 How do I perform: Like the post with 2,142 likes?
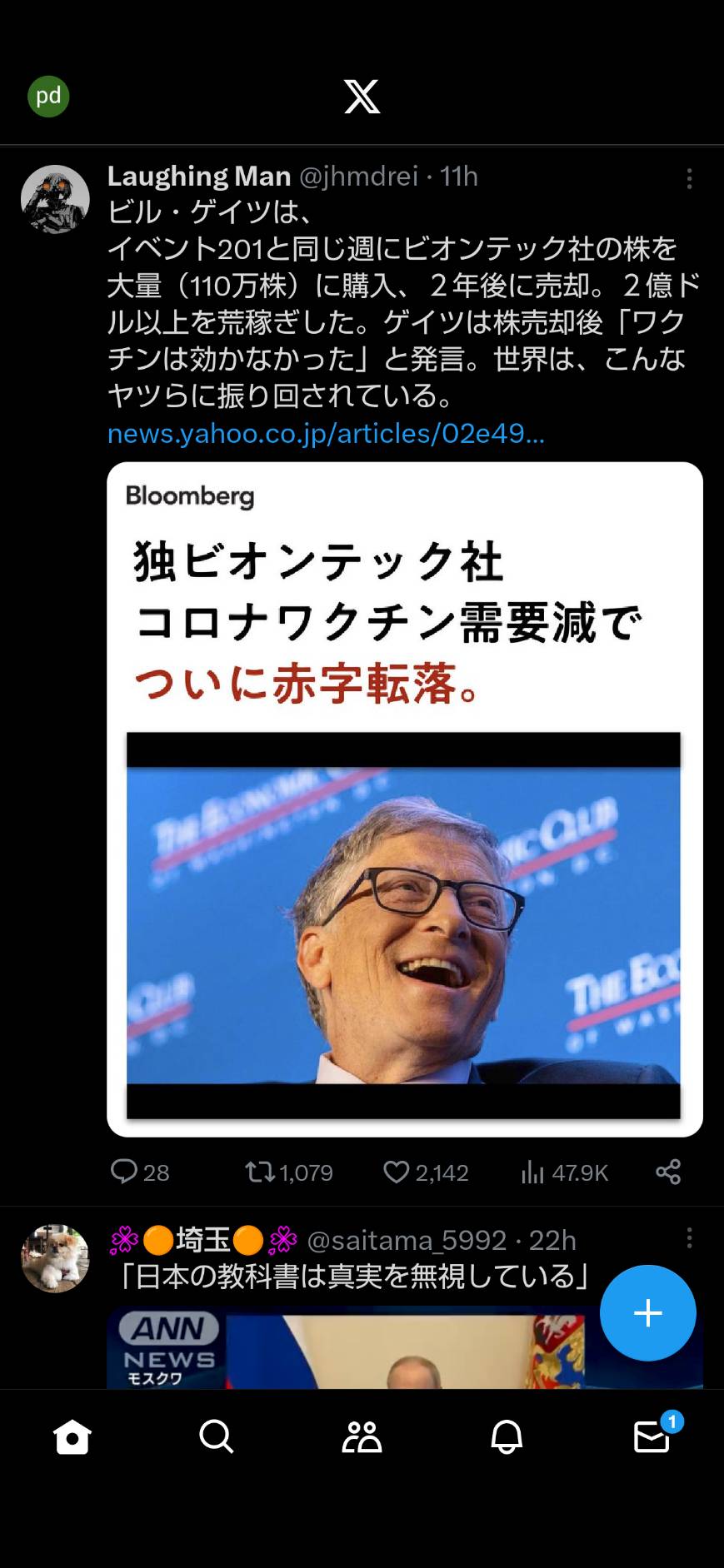[x=426, y=1172]
